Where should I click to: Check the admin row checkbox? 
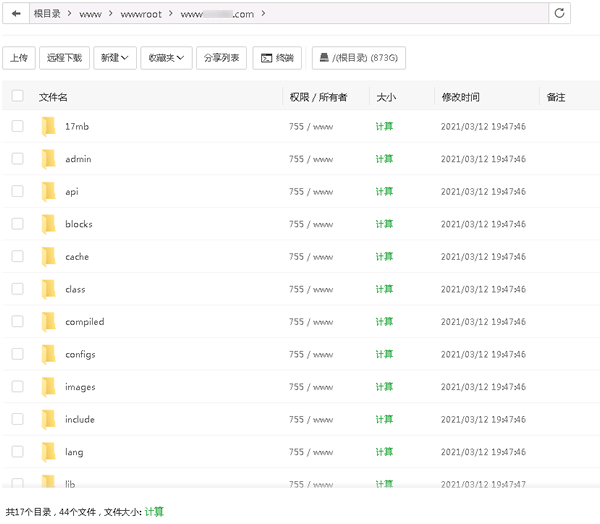click(17, 158)
